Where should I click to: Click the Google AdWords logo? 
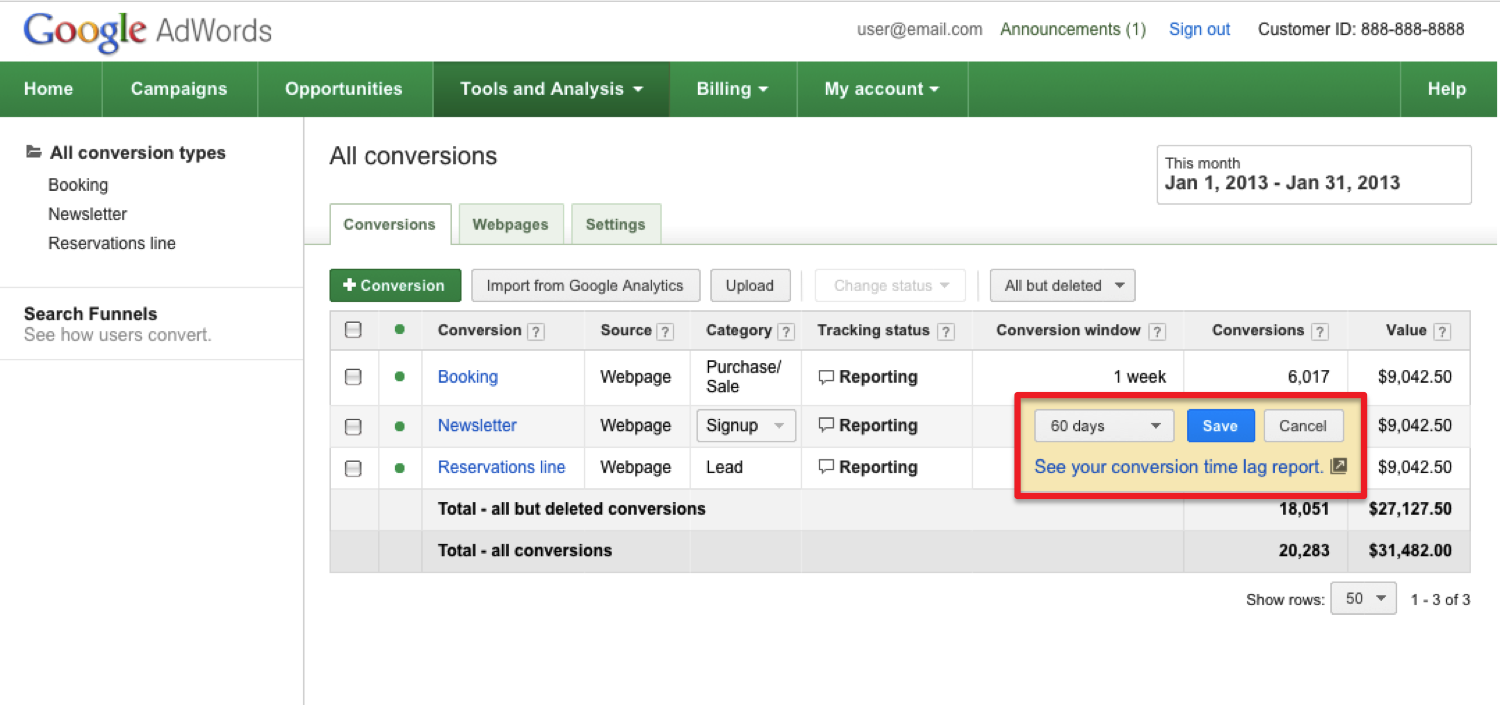[x=148, y=31]
